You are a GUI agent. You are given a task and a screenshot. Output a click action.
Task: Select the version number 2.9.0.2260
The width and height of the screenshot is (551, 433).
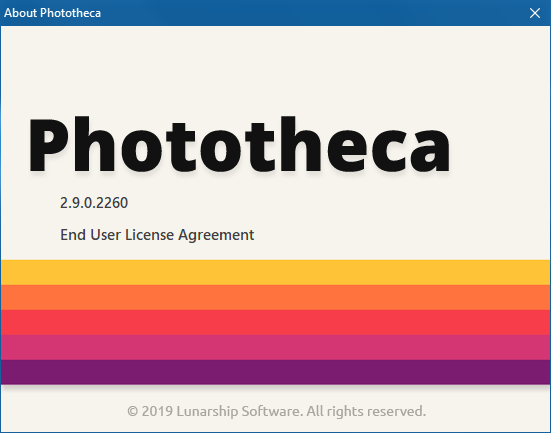click(94, 203)
